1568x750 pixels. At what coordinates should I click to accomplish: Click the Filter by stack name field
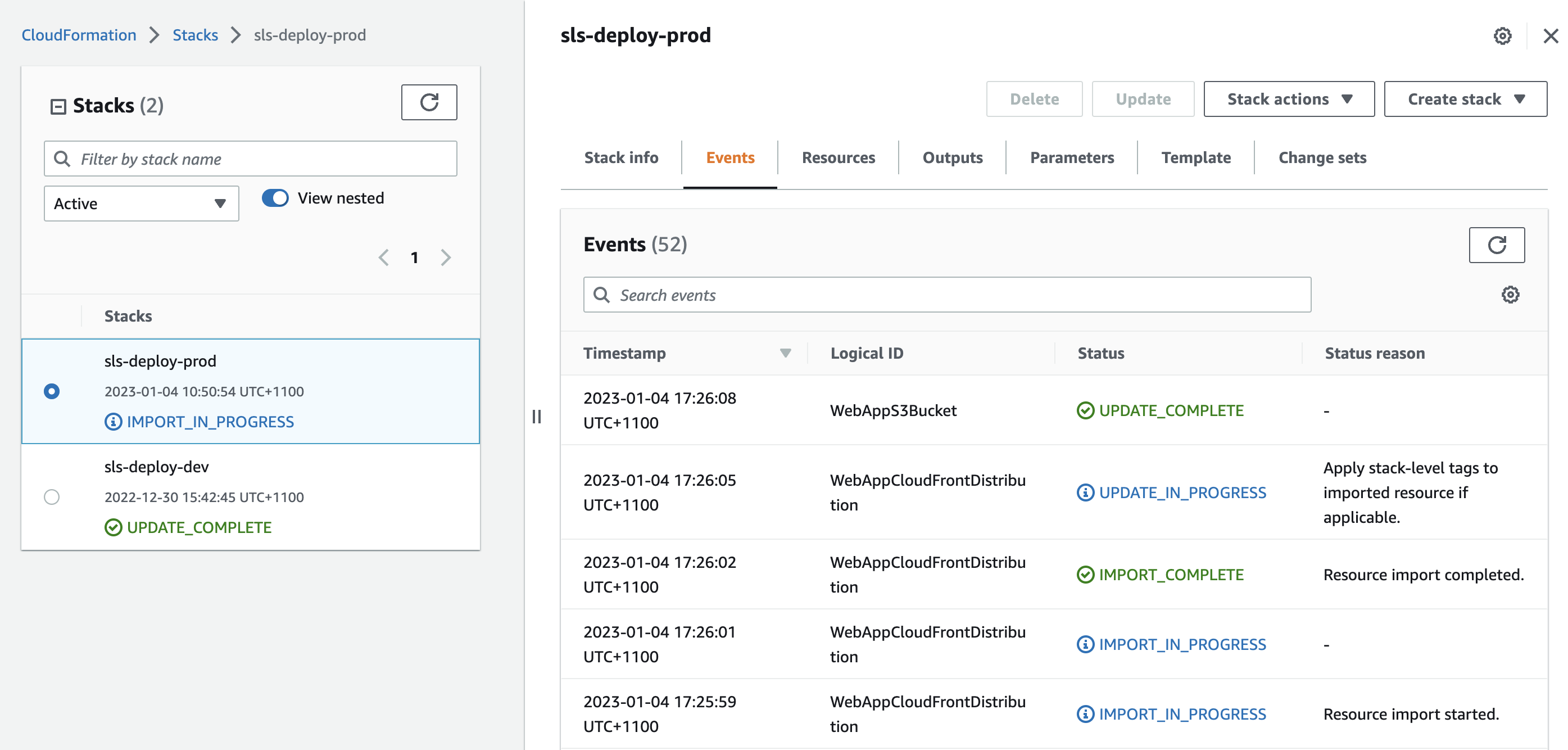pos(250,159)
